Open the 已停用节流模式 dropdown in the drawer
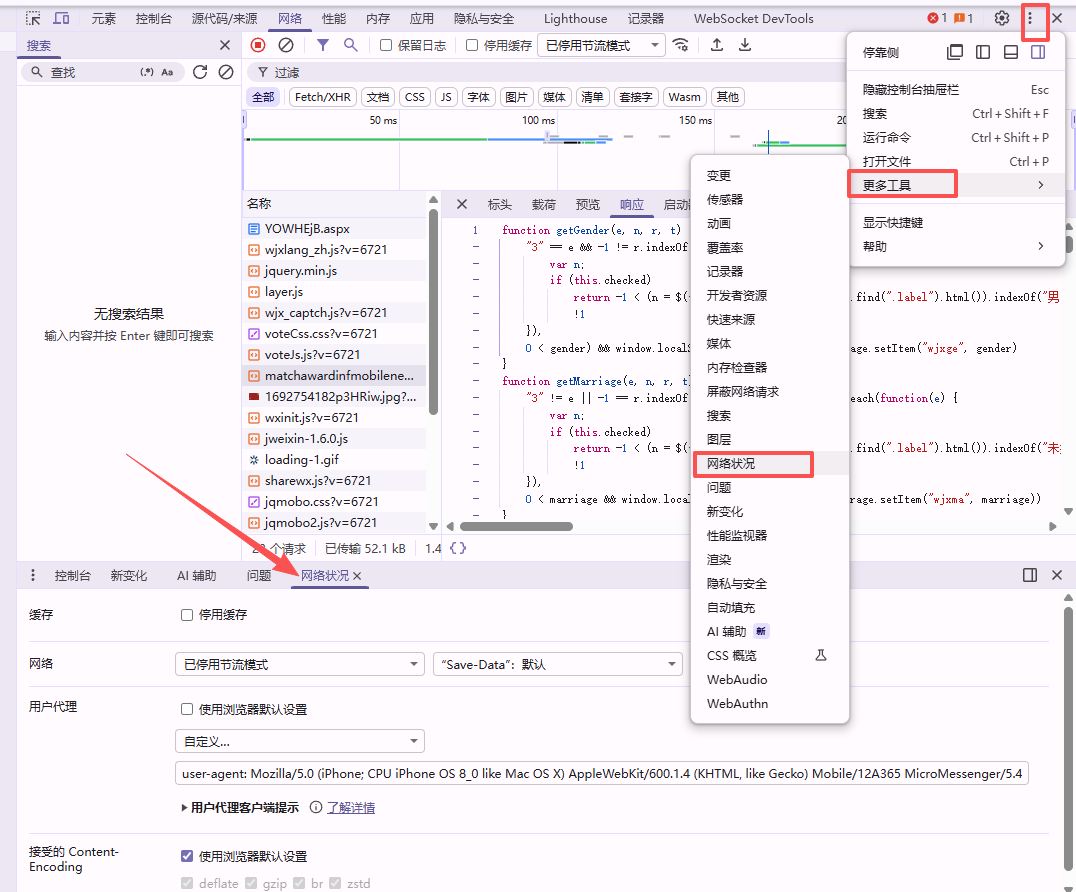The image size is (1076, 892). 299,664
